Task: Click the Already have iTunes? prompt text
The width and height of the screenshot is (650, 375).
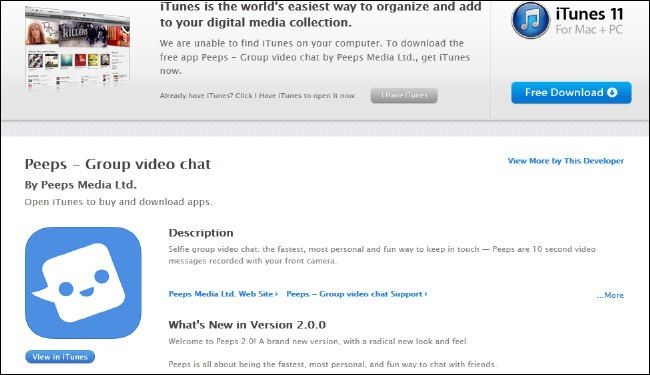Action: pyautogui.click(x=258, y=95)
